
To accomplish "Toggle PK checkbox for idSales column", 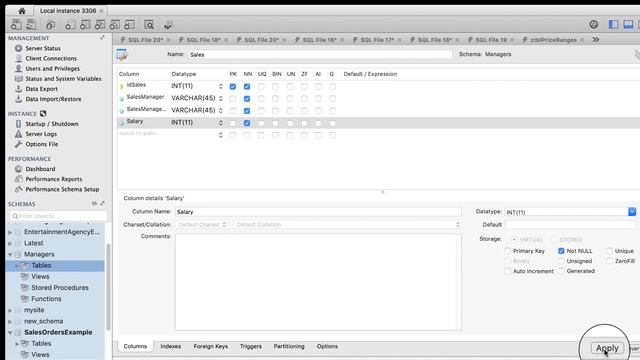I will pos(233,87).
